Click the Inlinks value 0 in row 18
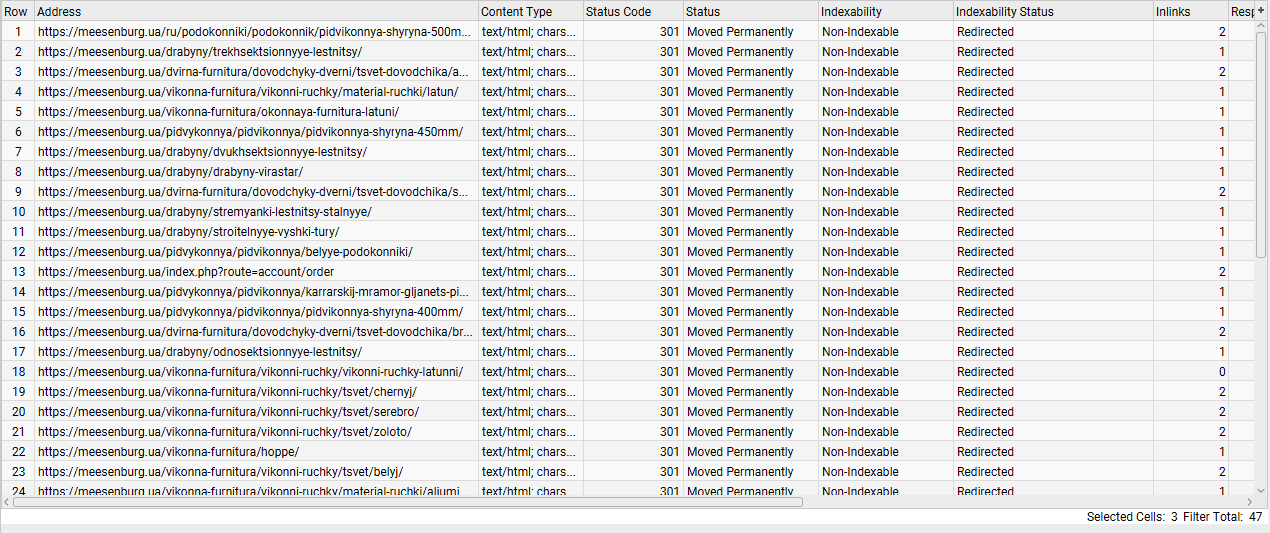1270x533 pixels. 1221,372
